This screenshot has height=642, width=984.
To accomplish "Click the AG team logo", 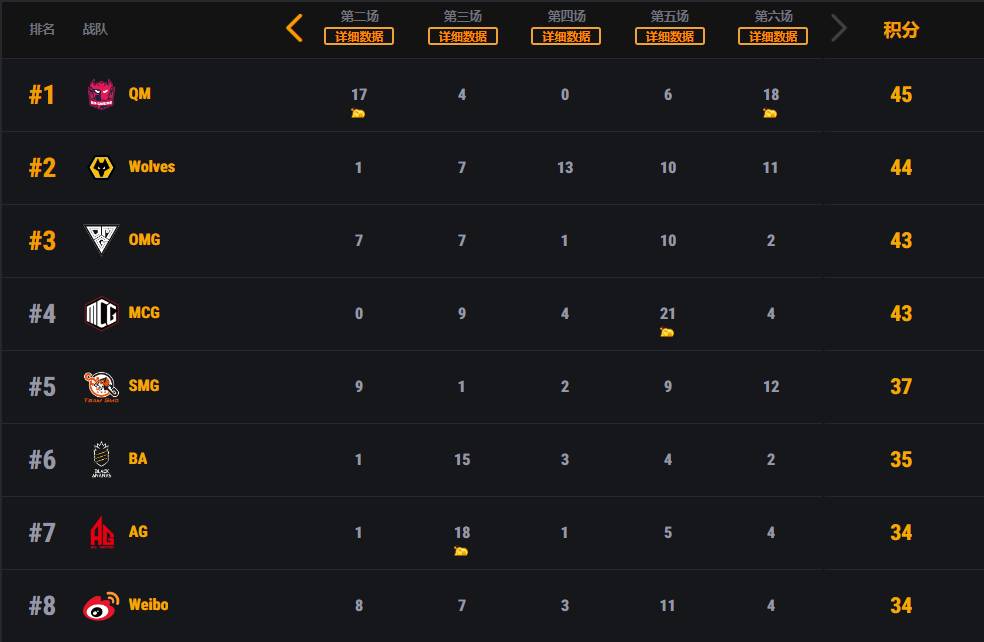I will click(101, 533).
